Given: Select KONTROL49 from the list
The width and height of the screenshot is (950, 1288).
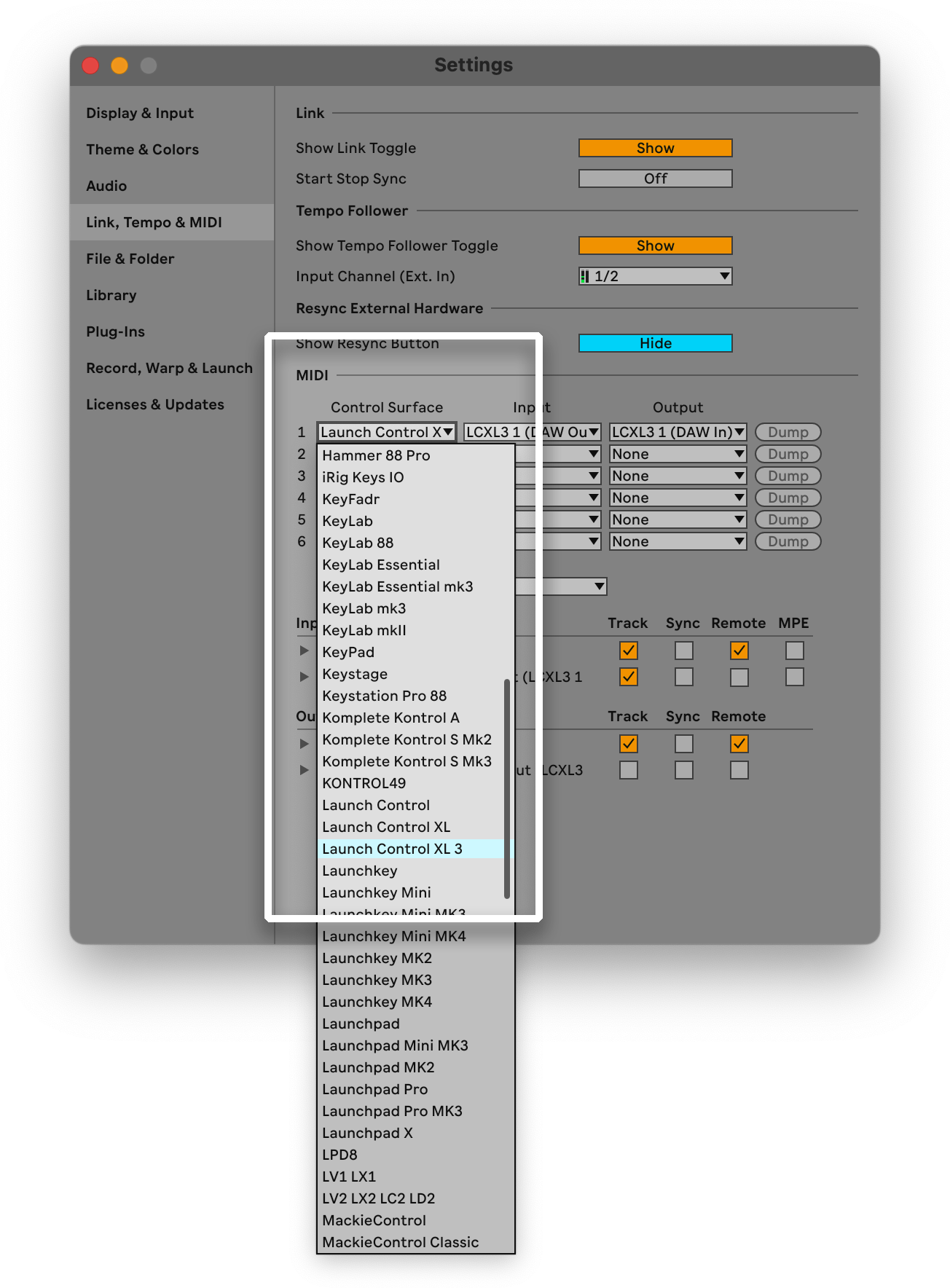Looking at the screenshot, I should point(412,783).
